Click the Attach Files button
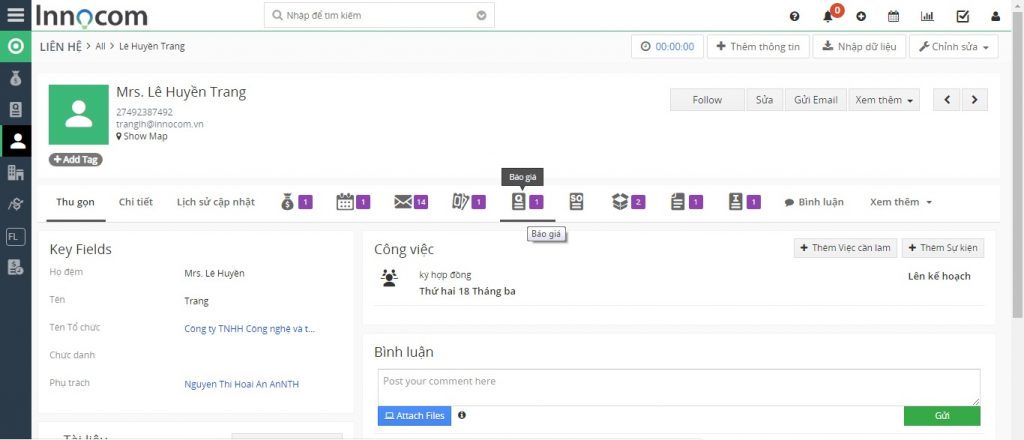Image resolution: width=1024 pixels, height=440 pixels. [415, 416]
